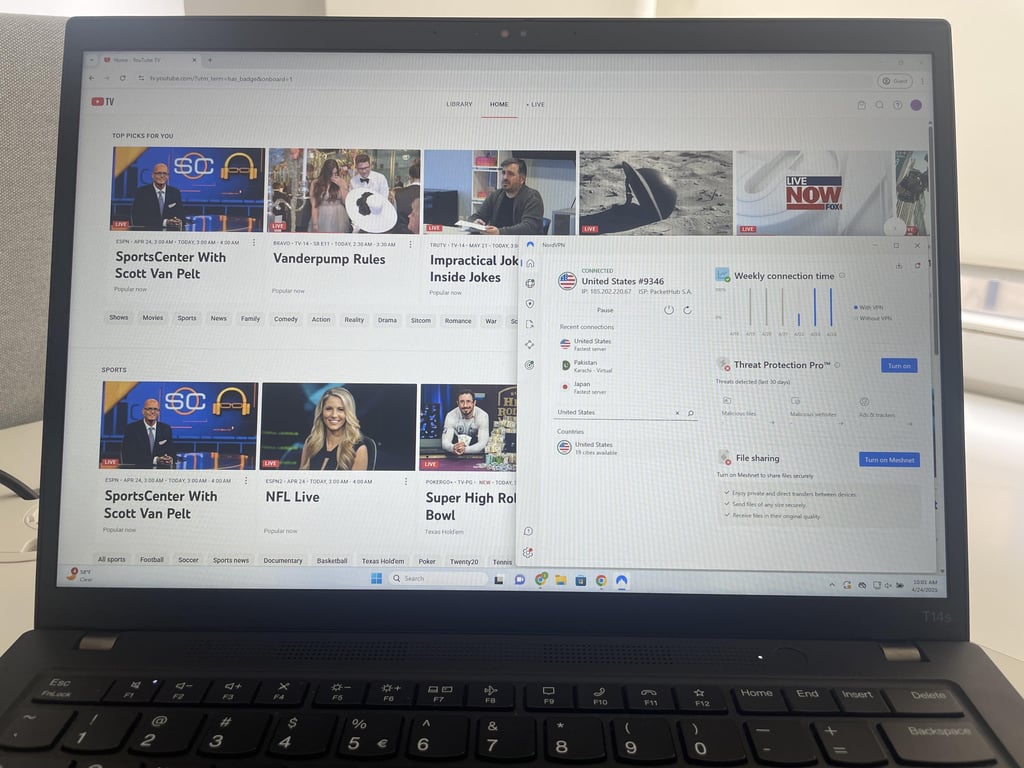Go back using the browser back arrow
The height and width of the screenshot is (768, 1024).
91,78
